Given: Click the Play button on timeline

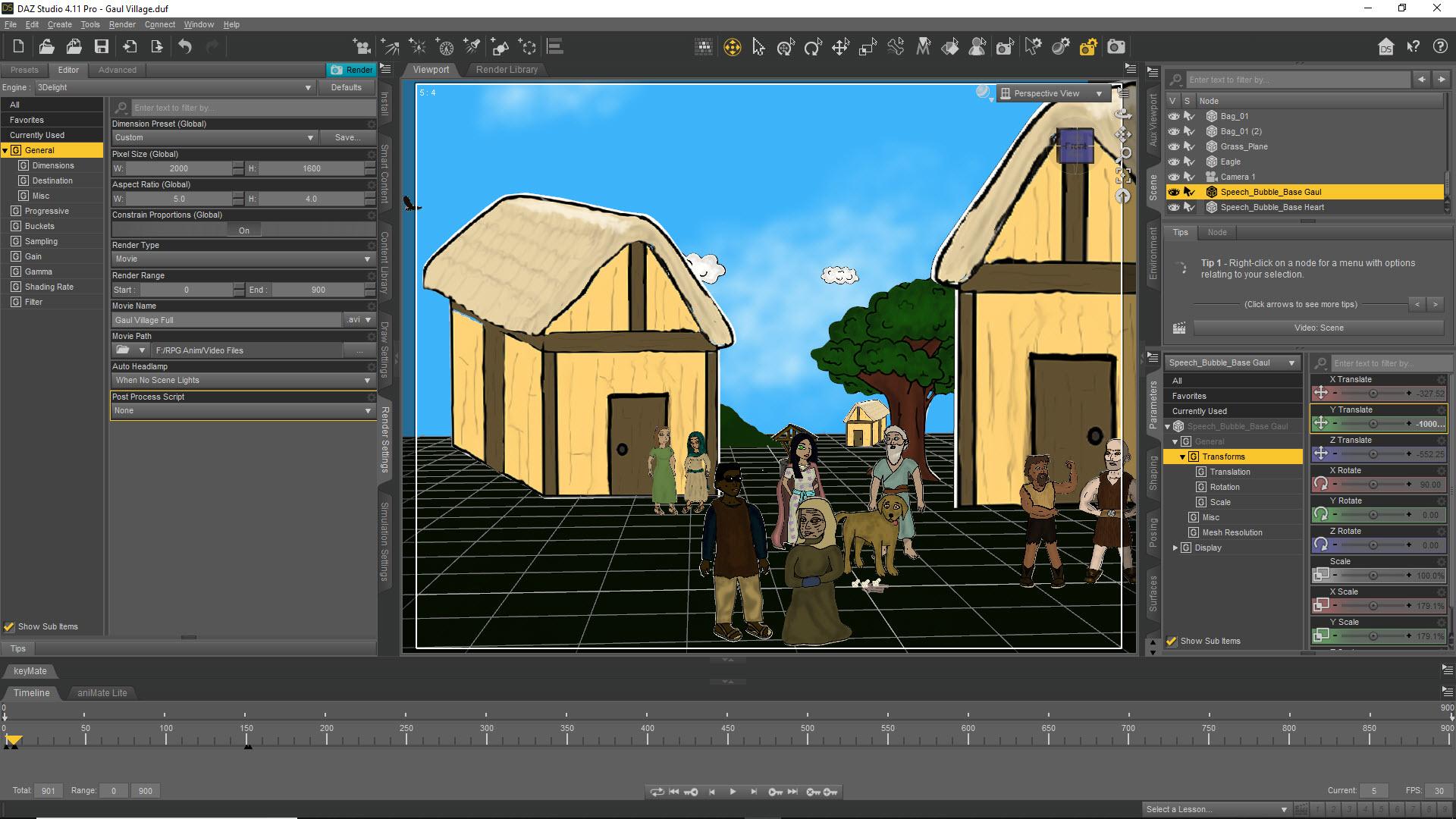Looking at the screenshot, I should click(733, 792).
